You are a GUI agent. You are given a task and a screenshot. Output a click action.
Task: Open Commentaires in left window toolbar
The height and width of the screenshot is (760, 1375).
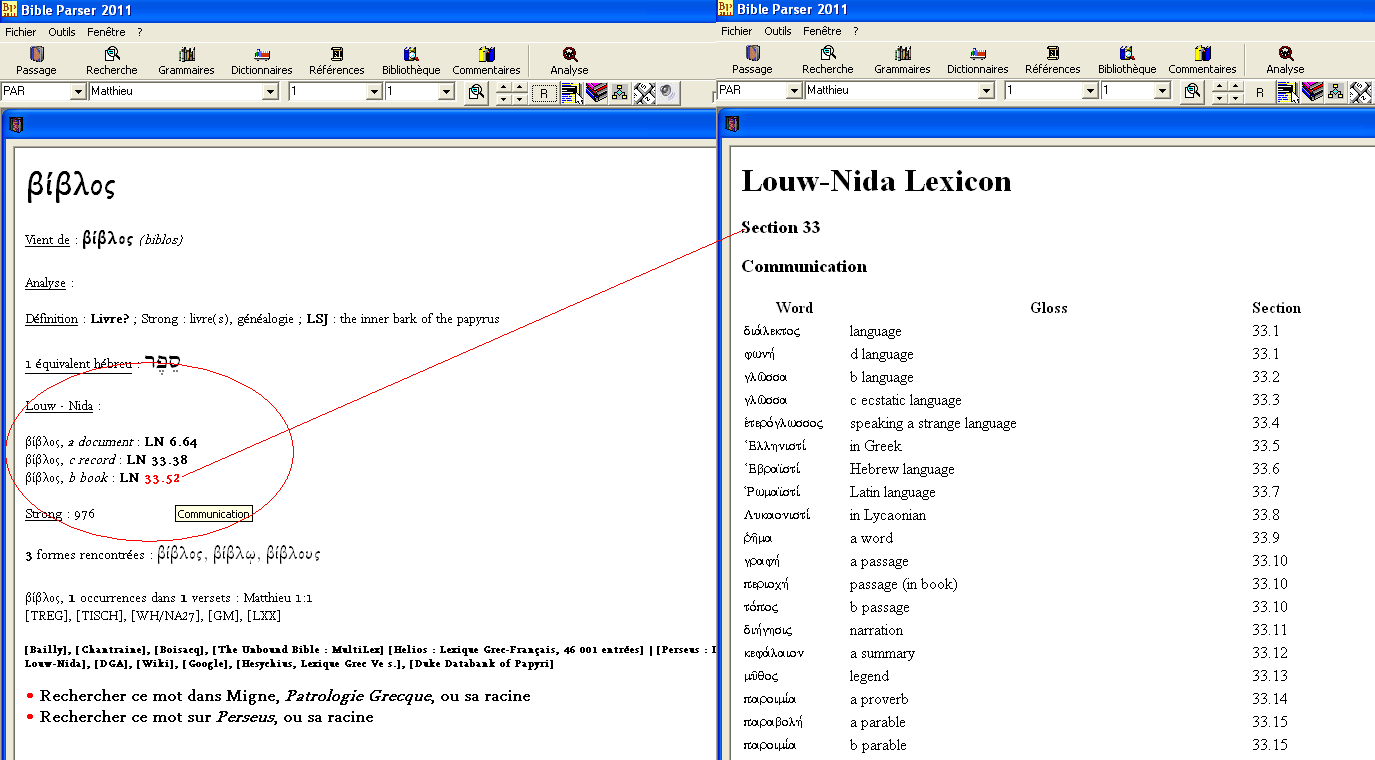pyautogui.click(x=487, y=60)
